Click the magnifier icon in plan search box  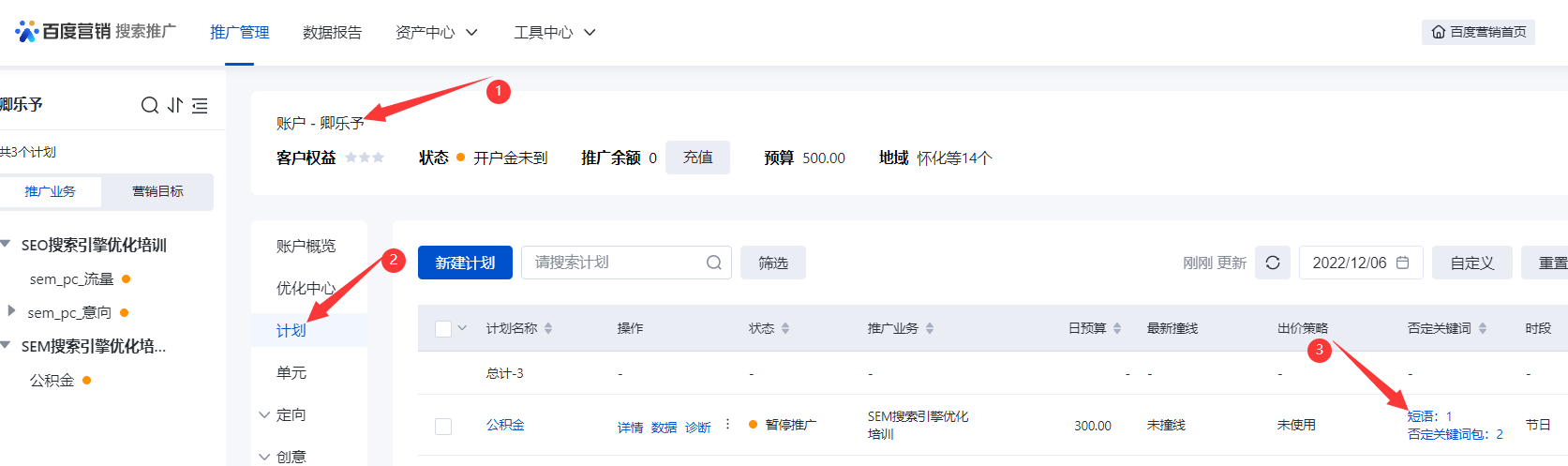(x=714, y=263)
